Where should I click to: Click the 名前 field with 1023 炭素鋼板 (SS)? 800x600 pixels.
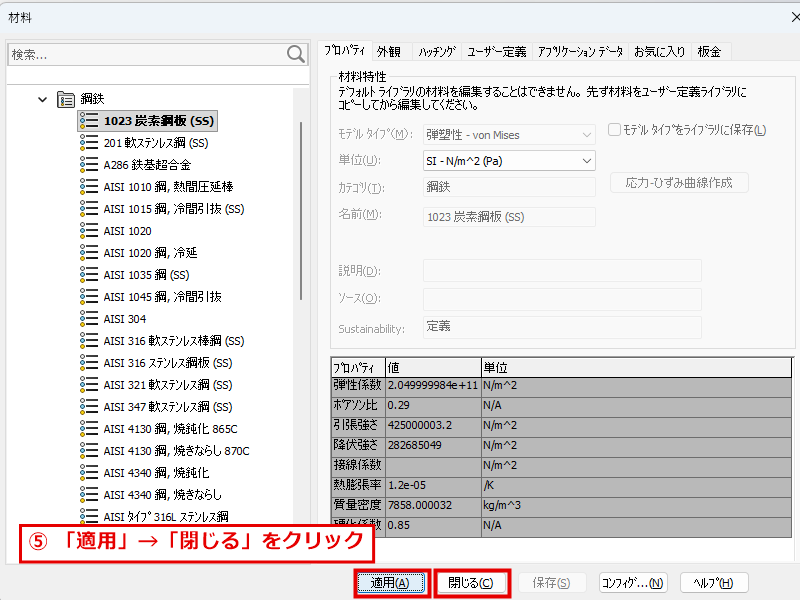point(509,217)
